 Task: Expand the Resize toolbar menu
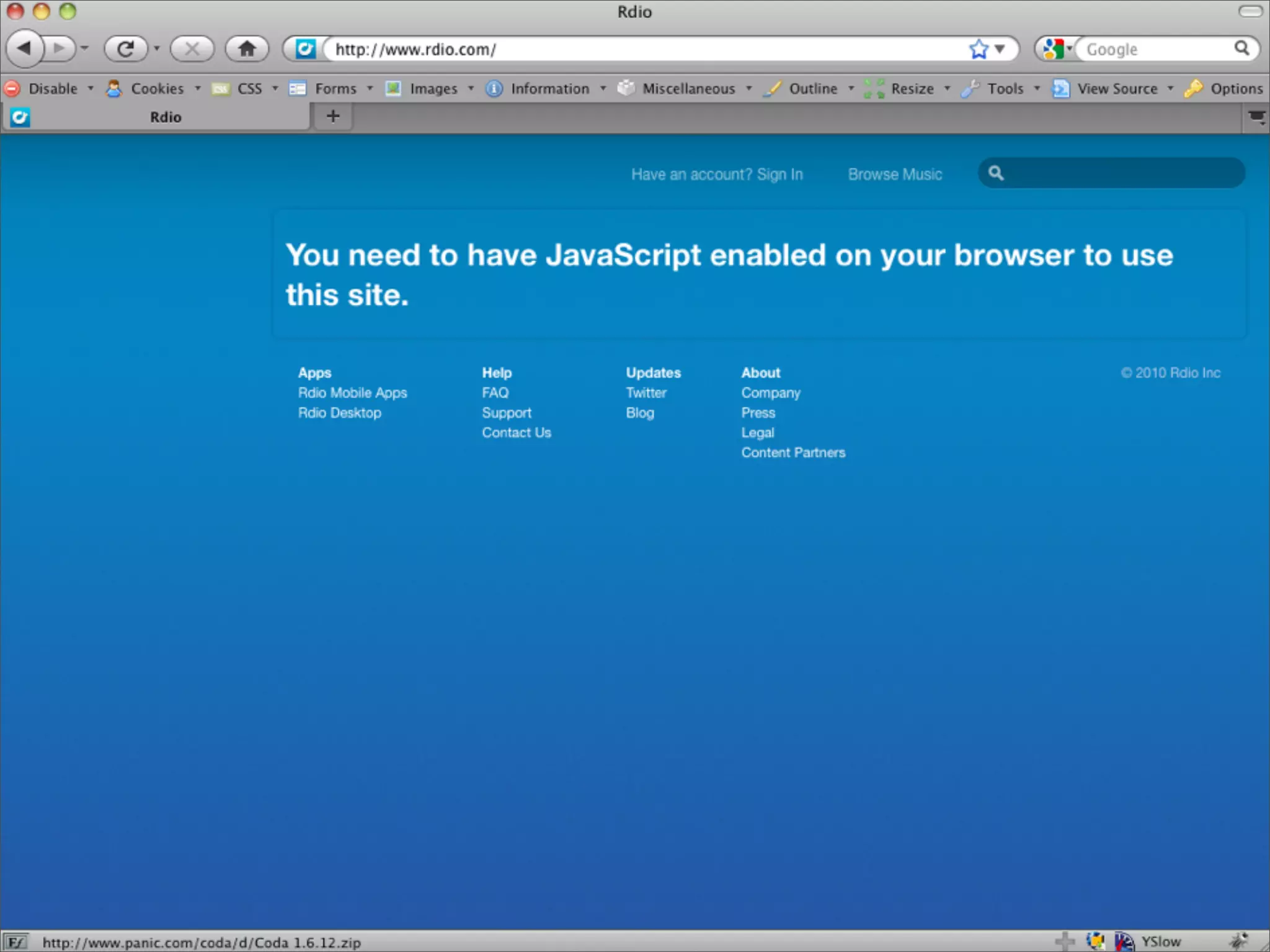912,89
